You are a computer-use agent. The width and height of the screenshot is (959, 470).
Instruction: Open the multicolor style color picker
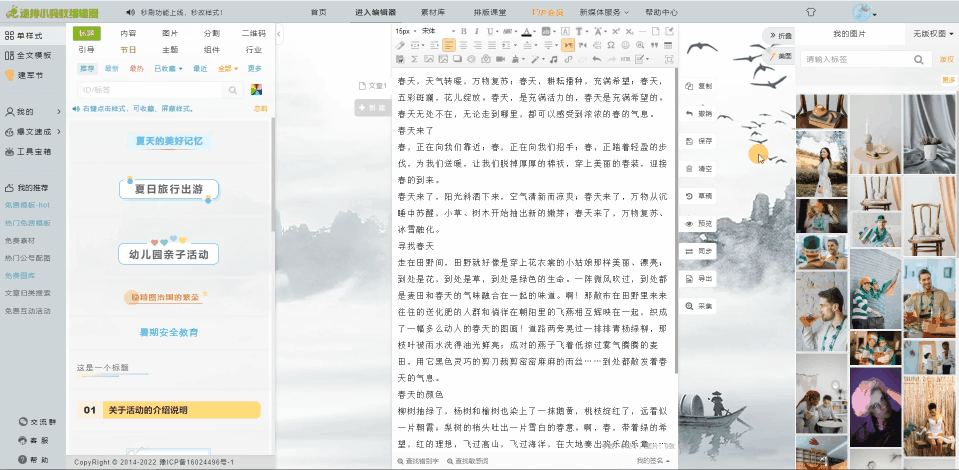pyautogui.click(x=256, y=90)
